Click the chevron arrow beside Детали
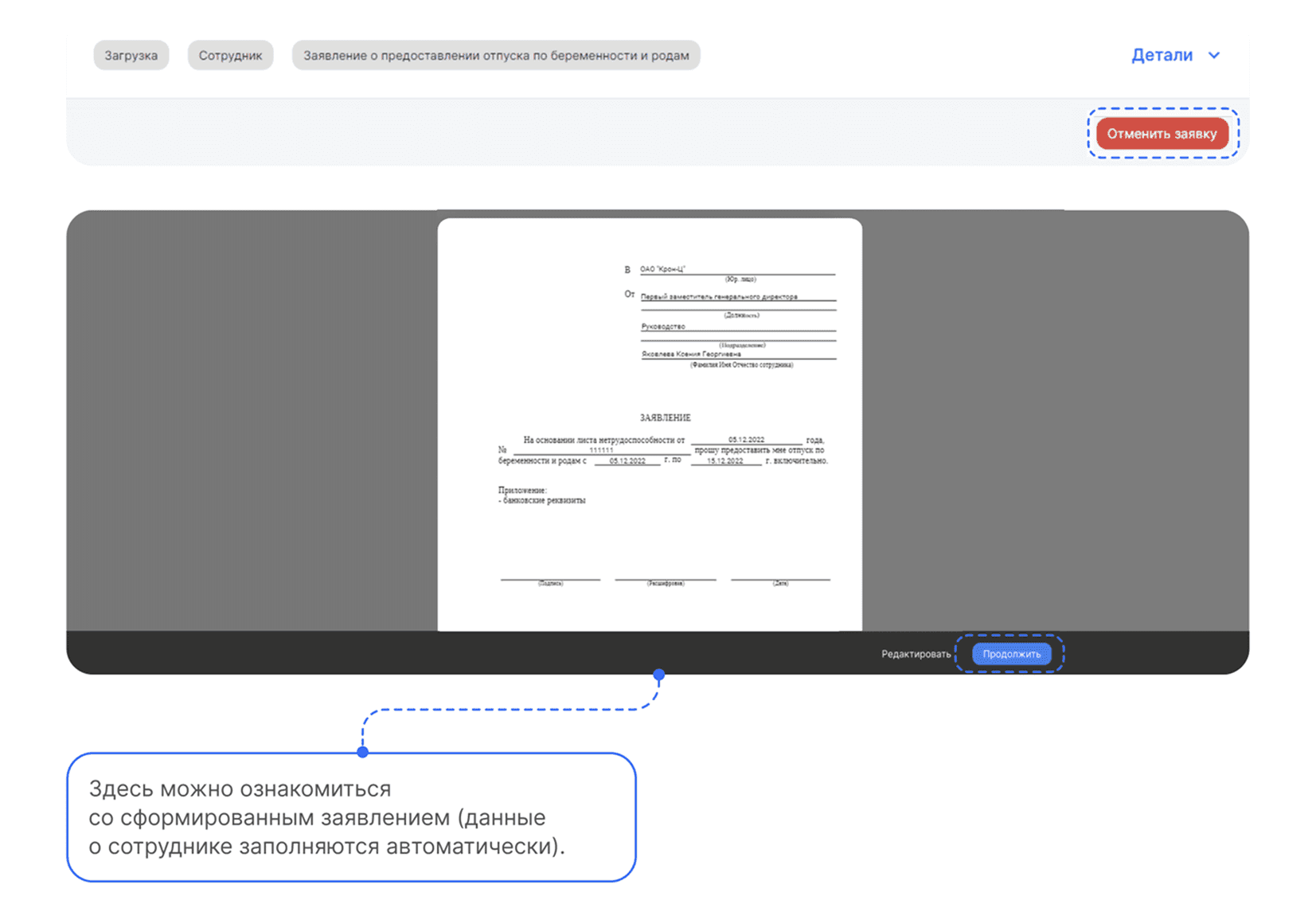This screenshot has width=1316, height=904. (x=1214, y=56)
